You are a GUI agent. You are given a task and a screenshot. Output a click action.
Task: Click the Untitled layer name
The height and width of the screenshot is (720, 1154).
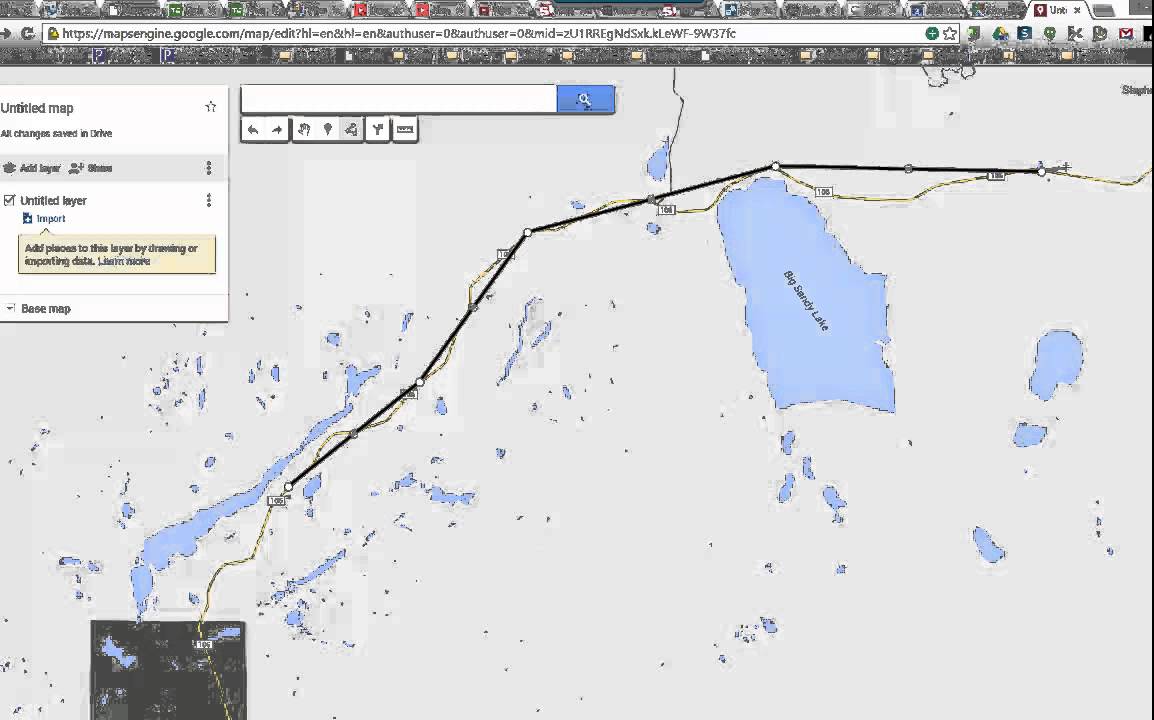click(x=53, y=200)
